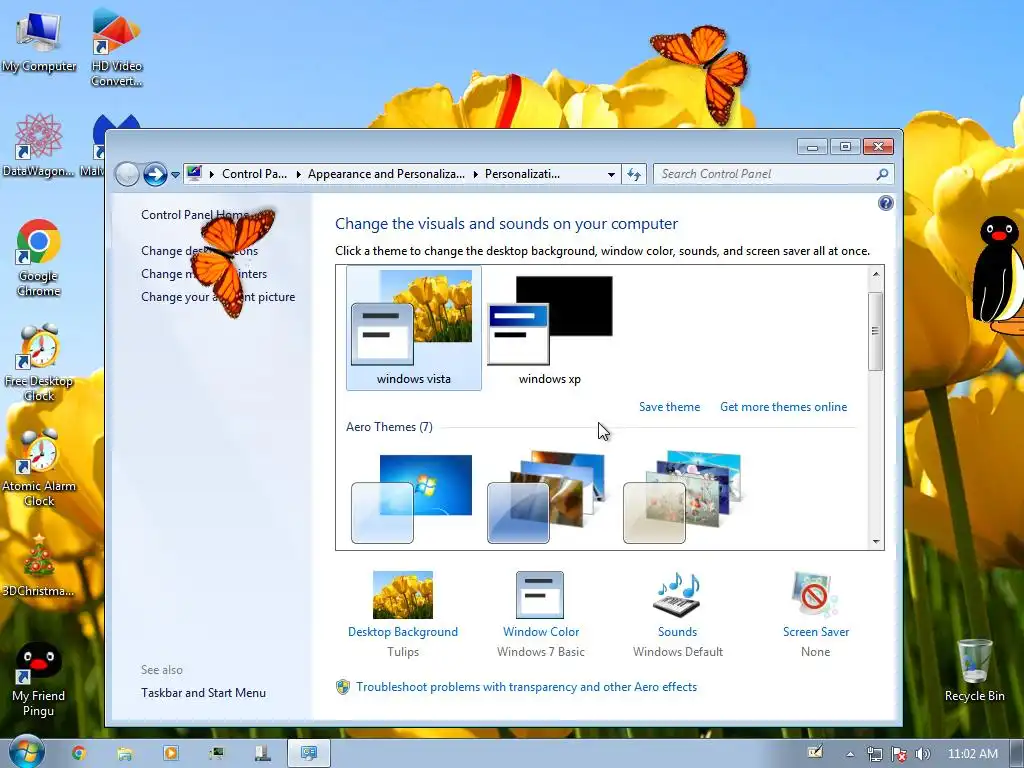Select the windows vista theme
1024x768 pixels.
[413, 328]
